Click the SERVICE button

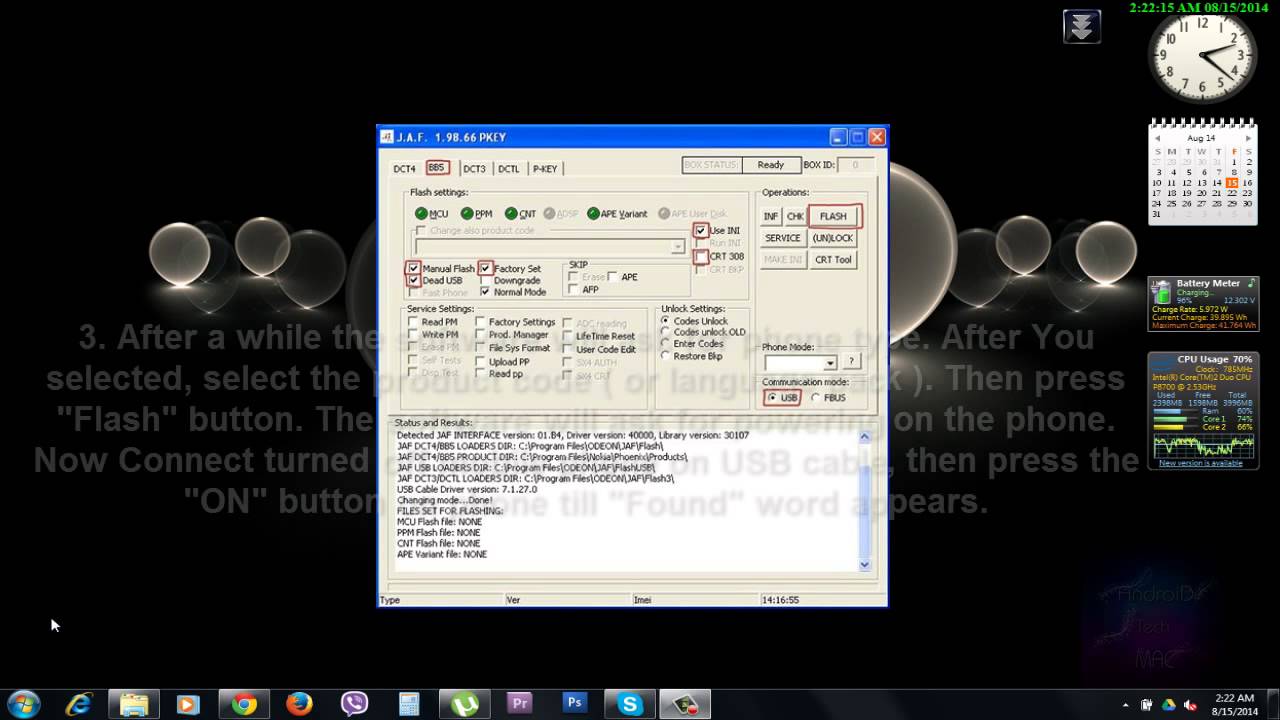click(x=783, y=238)
